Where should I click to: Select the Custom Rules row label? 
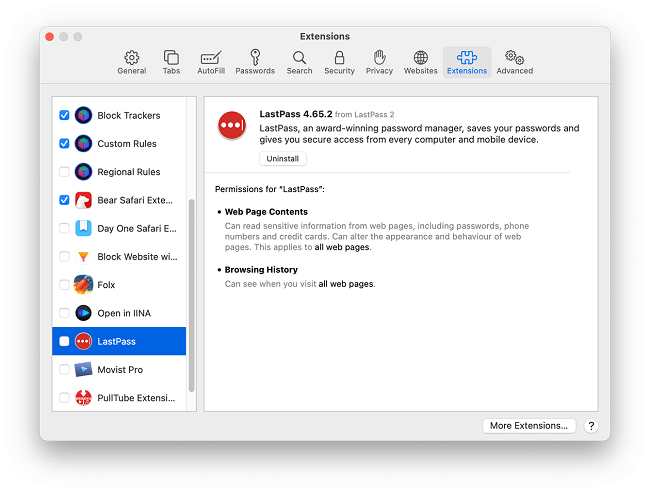127,143
